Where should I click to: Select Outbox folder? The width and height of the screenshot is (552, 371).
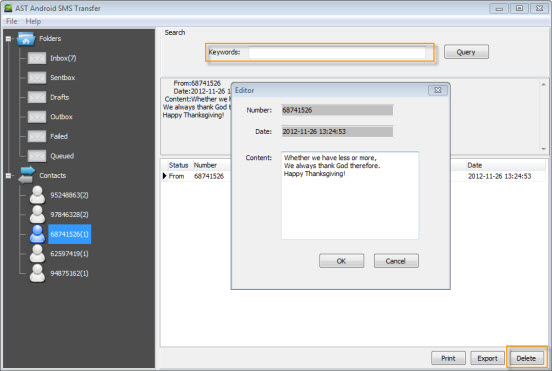click(61, 117)
